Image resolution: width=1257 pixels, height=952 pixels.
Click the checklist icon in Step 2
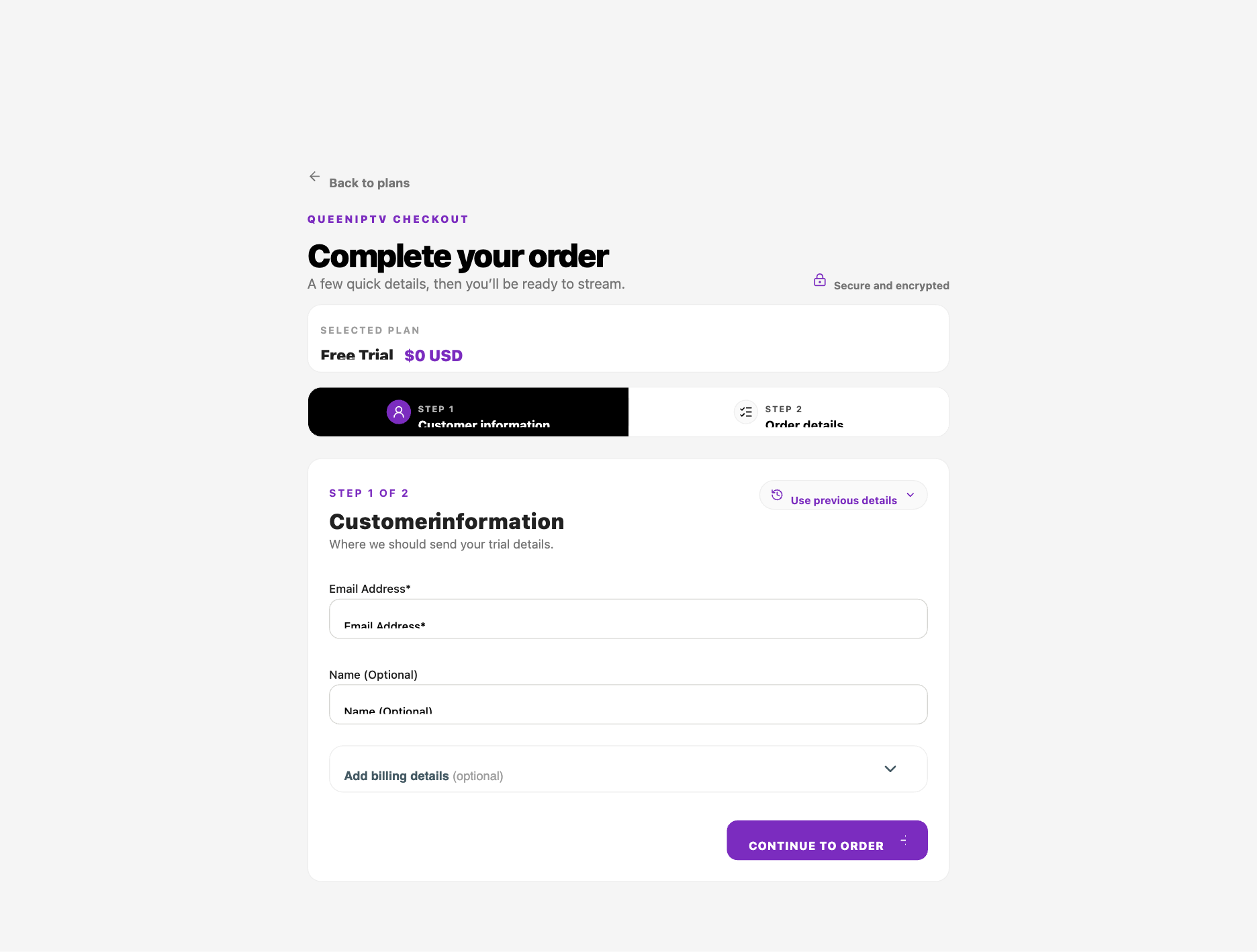point(746,412)
